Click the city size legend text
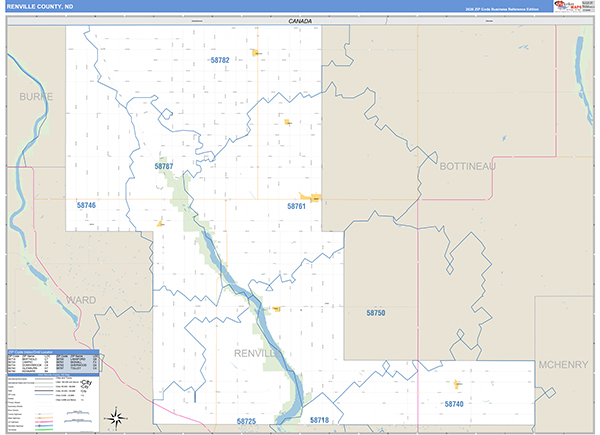The image size is (600, 435). (86, 386)
